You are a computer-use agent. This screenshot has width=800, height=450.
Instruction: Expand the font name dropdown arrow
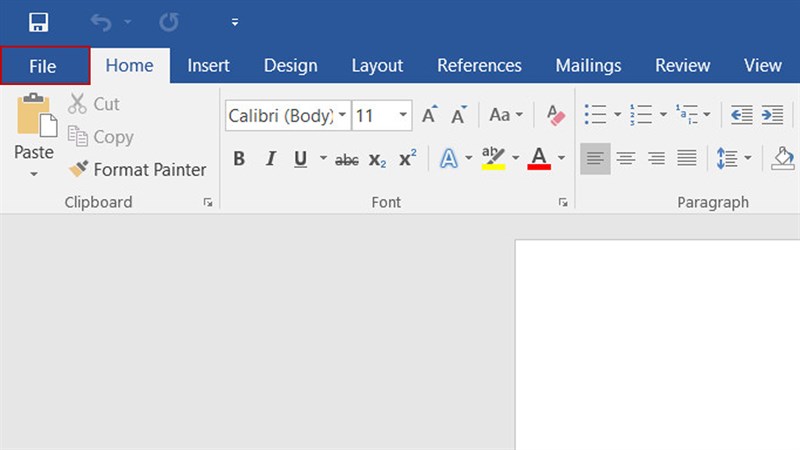(343, 115)
